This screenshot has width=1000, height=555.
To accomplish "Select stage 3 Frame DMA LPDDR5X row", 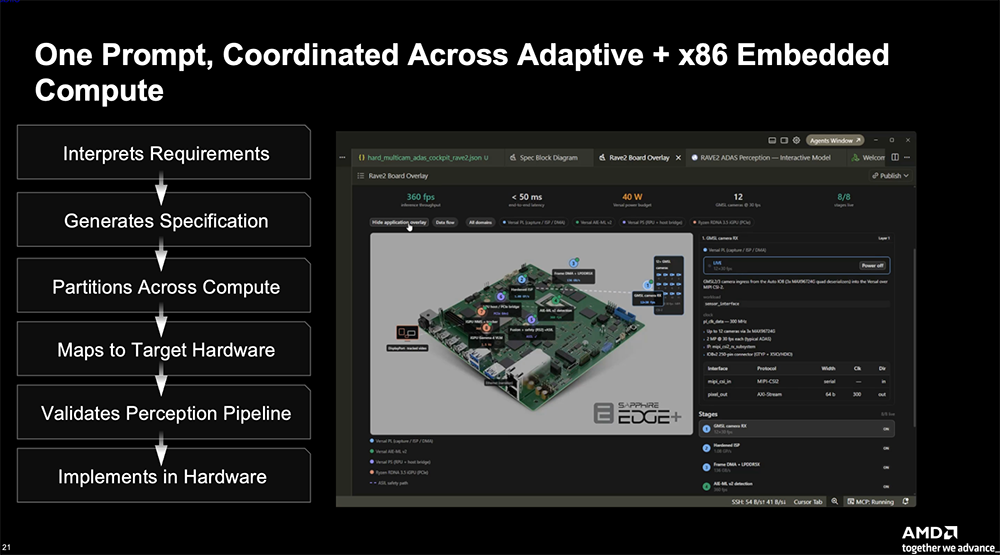I will (796, 467).
